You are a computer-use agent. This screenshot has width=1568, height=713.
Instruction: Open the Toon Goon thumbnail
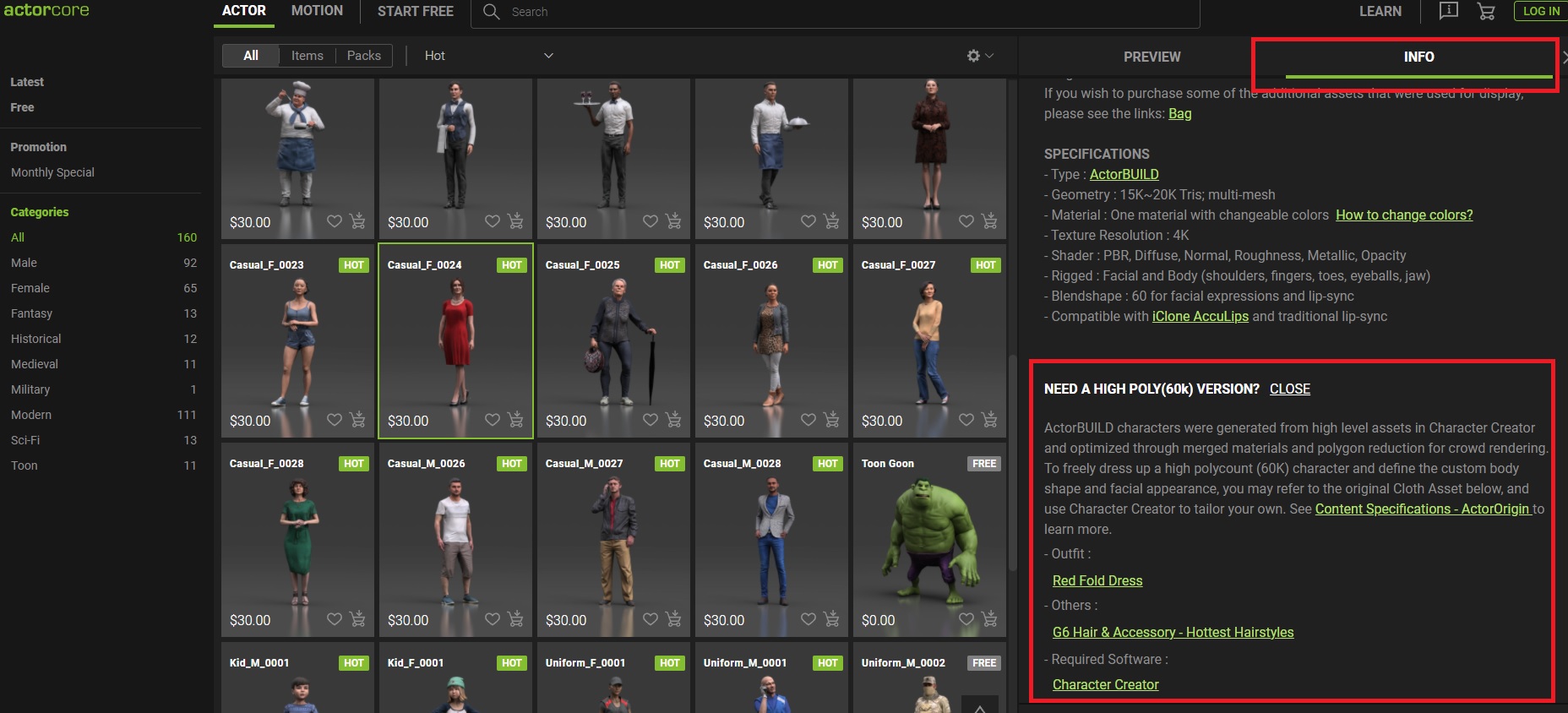[x=929, y=540]
